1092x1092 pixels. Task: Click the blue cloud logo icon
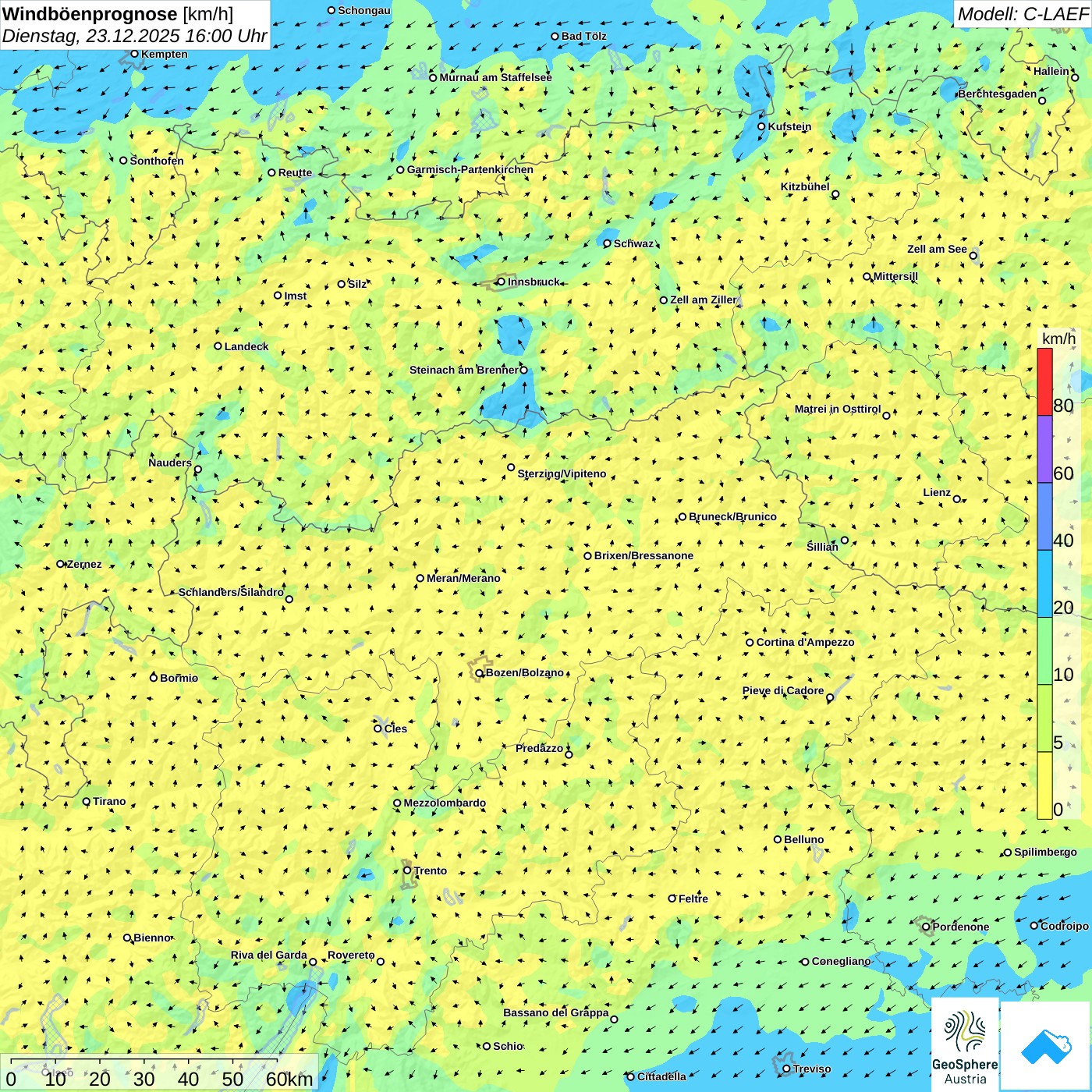1046,1046
